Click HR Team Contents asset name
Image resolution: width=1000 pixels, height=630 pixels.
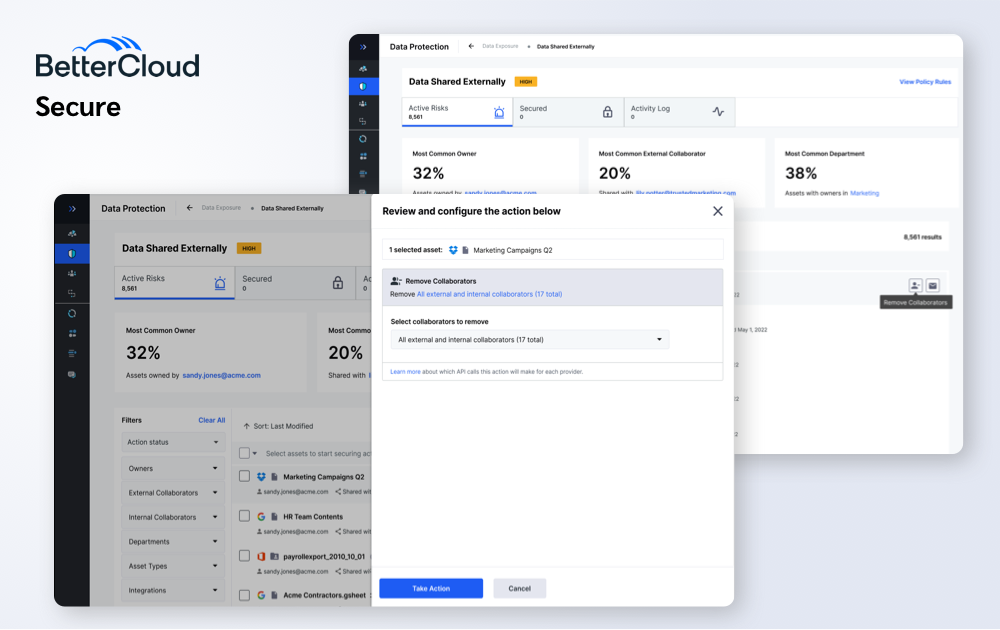coord(313,516)
